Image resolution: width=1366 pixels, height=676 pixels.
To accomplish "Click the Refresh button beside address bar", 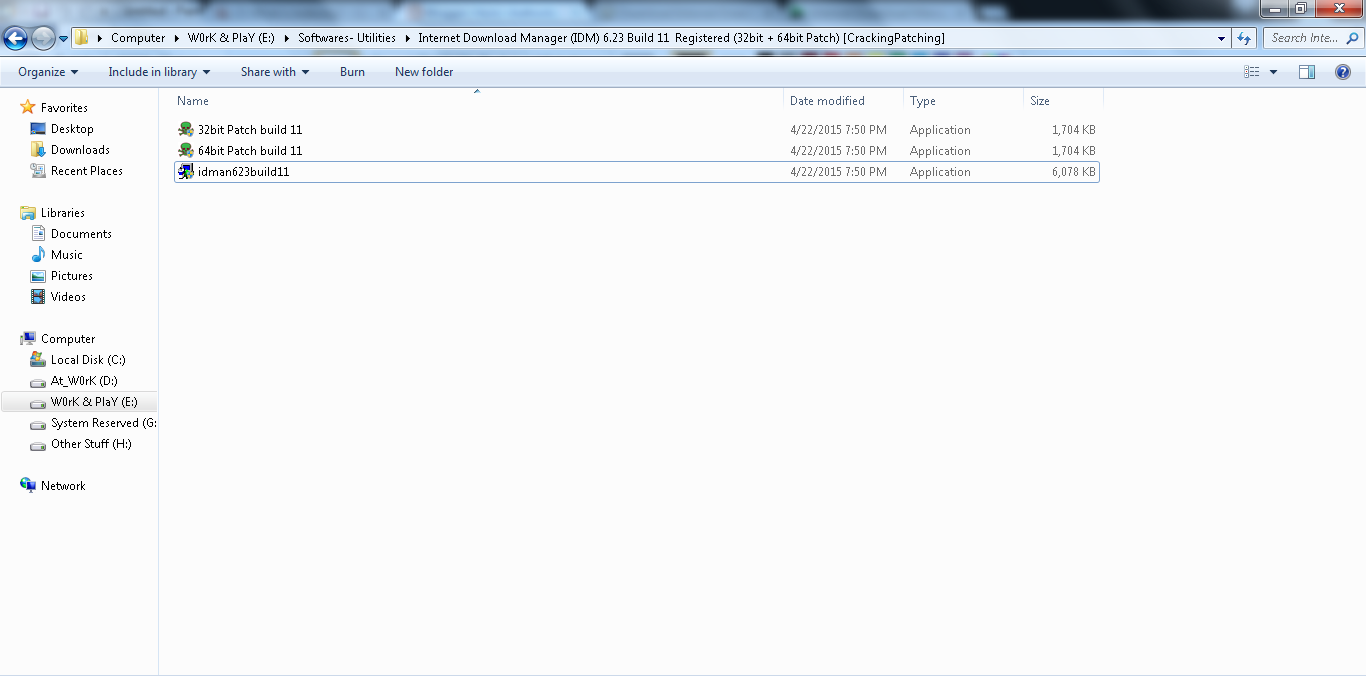I will pos(1244,38).
